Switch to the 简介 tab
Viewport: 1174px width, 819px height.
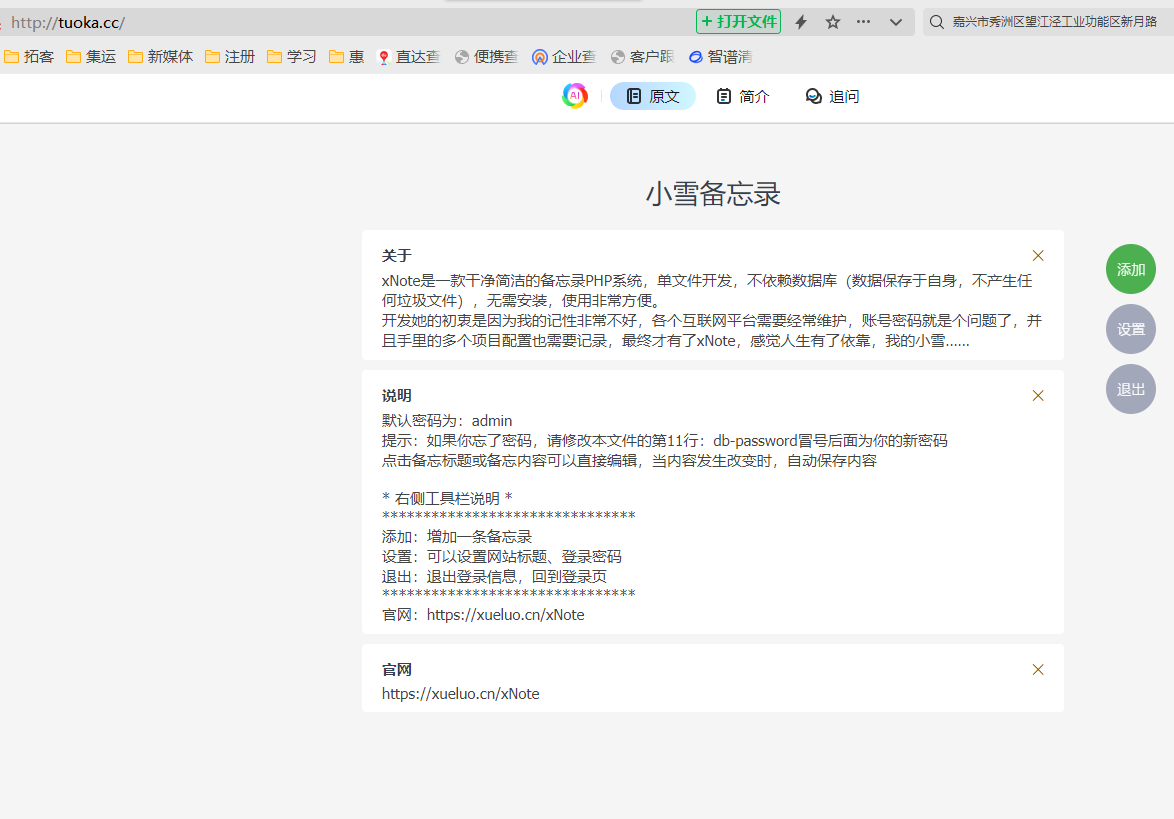[743, 96]
